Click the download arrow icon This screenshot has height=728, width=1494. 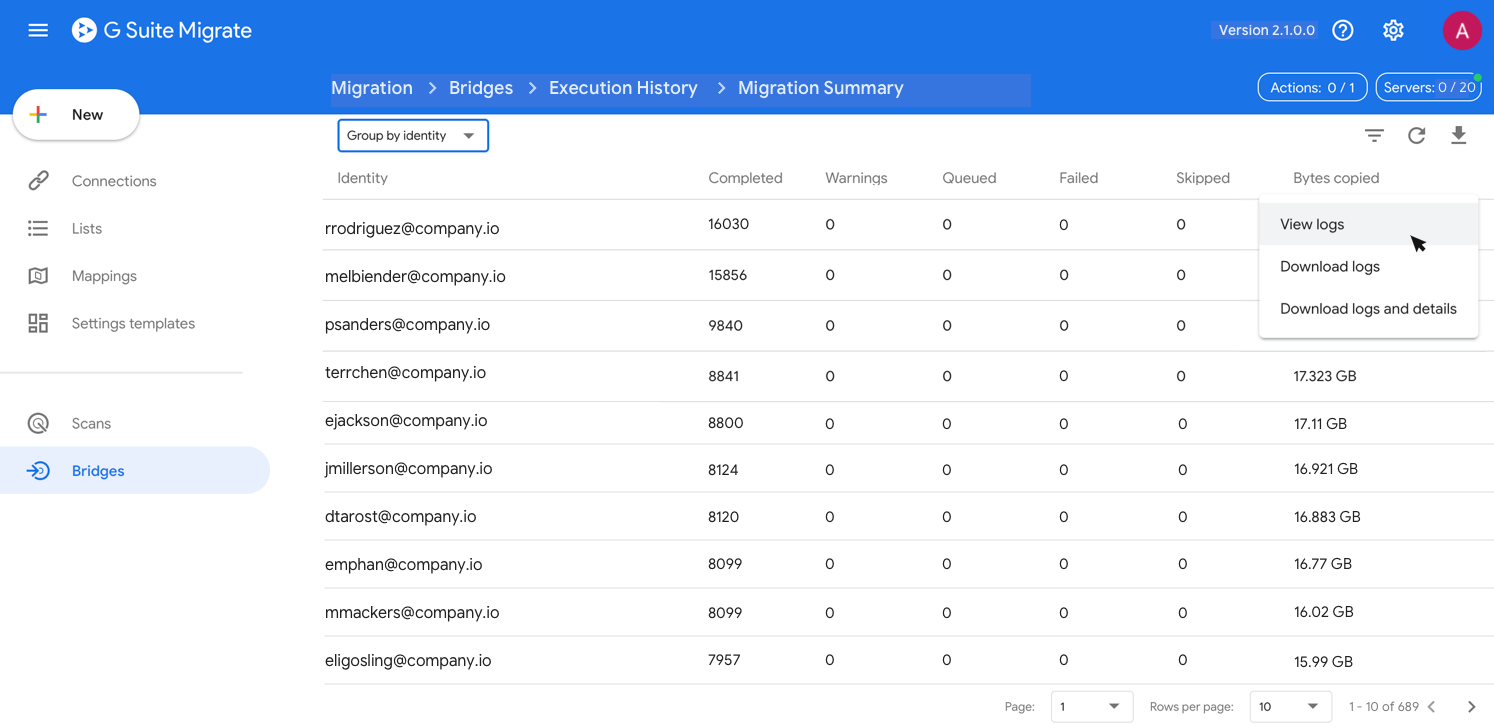pyautogui.click(x=1458, y=135)
